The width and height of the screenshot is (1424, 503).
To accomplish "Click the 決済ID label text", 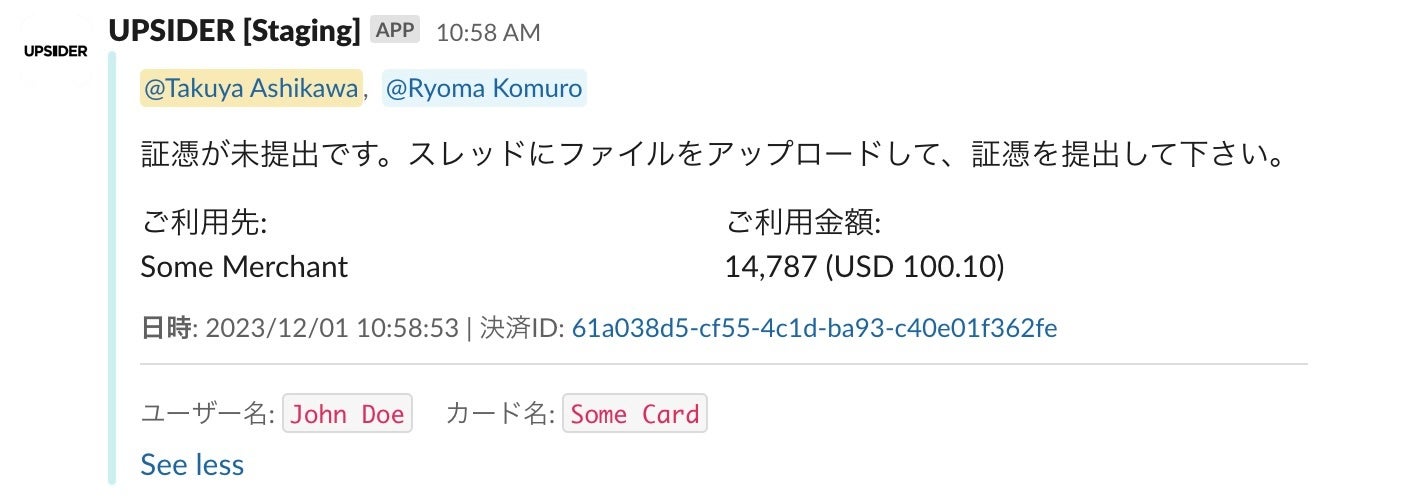I will (x=522, y=328).
